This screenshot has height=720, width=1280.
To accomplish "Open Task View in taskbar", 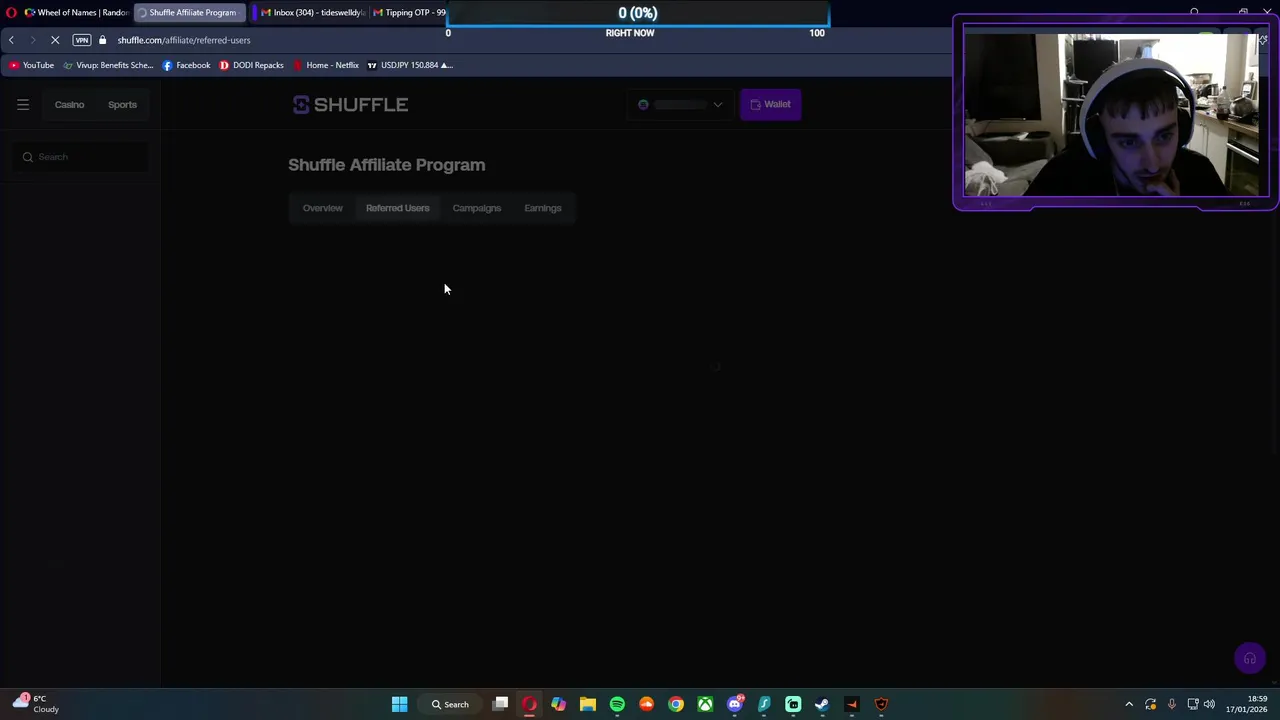I will tap(500, 705).
